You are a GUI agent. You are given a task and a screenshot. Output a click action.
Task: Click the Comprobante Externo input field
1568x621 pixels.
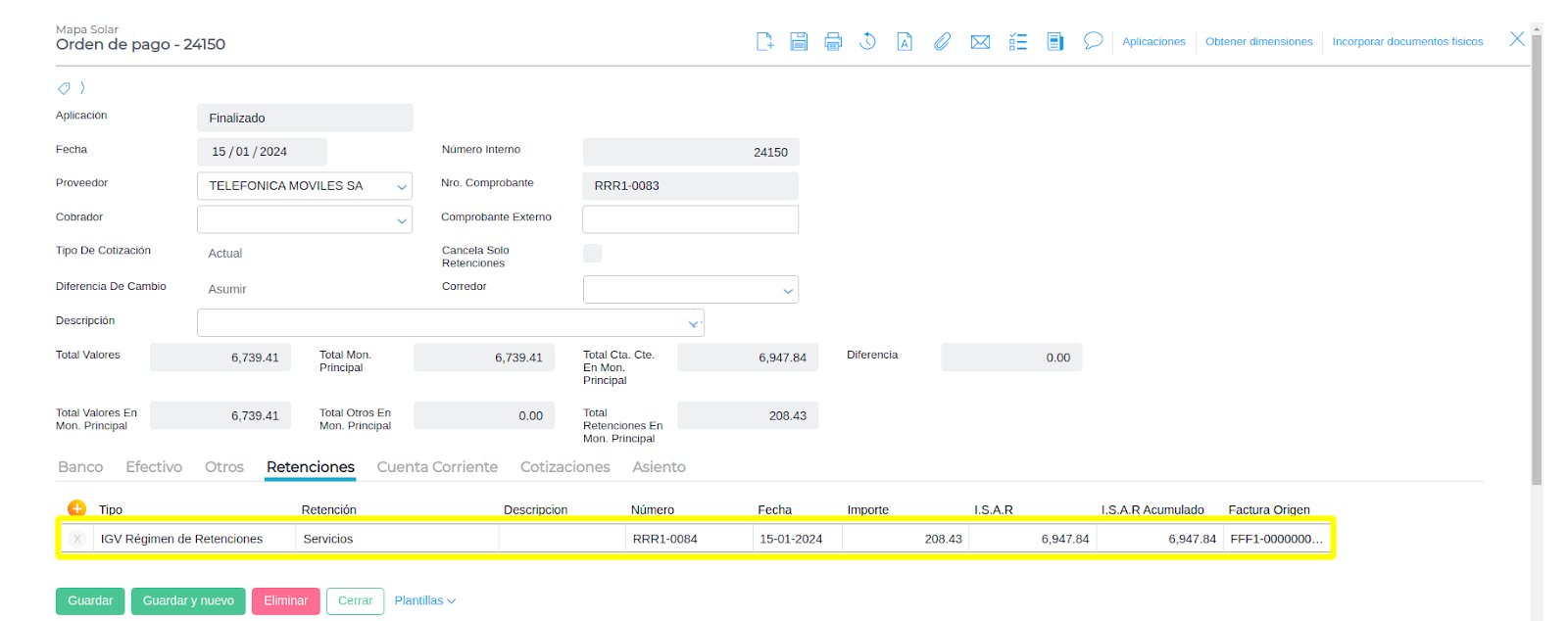tap(690, 219)
